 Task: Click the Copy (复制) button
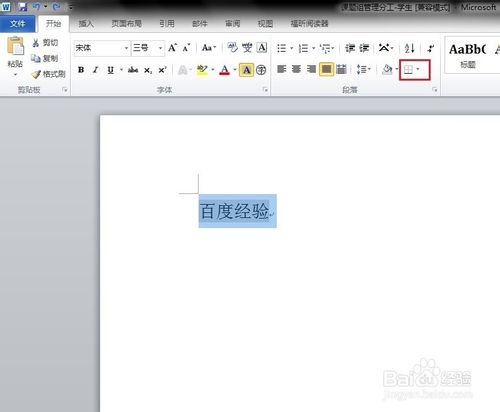click(45, 58)
